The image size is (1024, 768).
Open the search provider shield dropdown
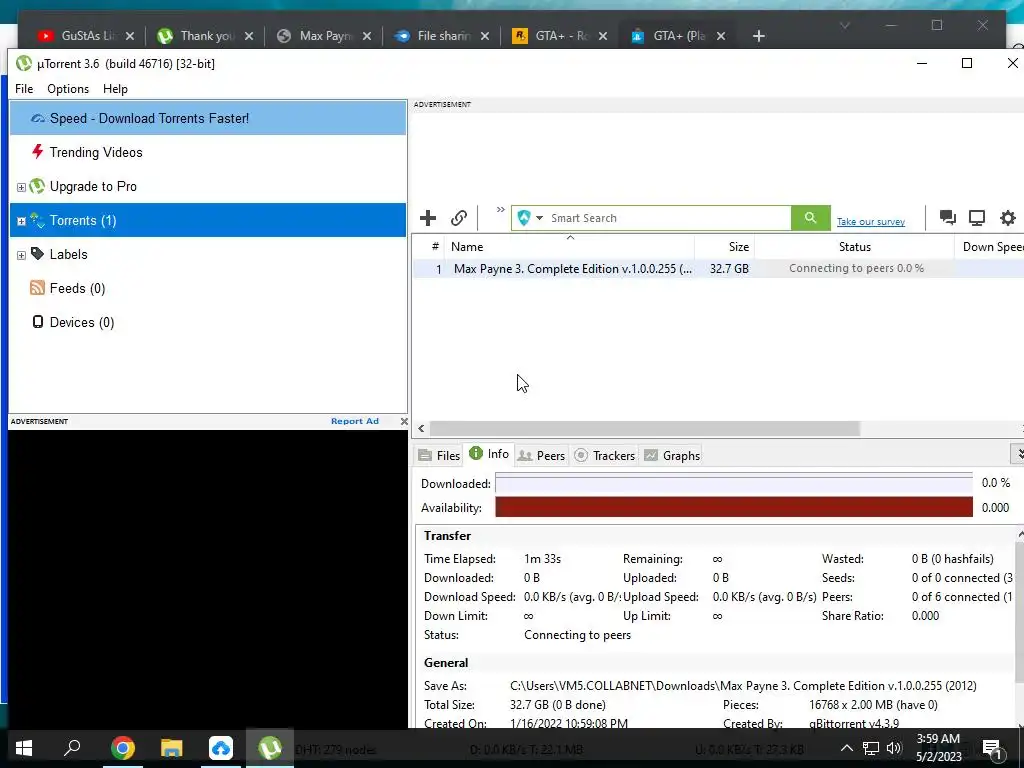pyautogui.click(x=530, y=217)
